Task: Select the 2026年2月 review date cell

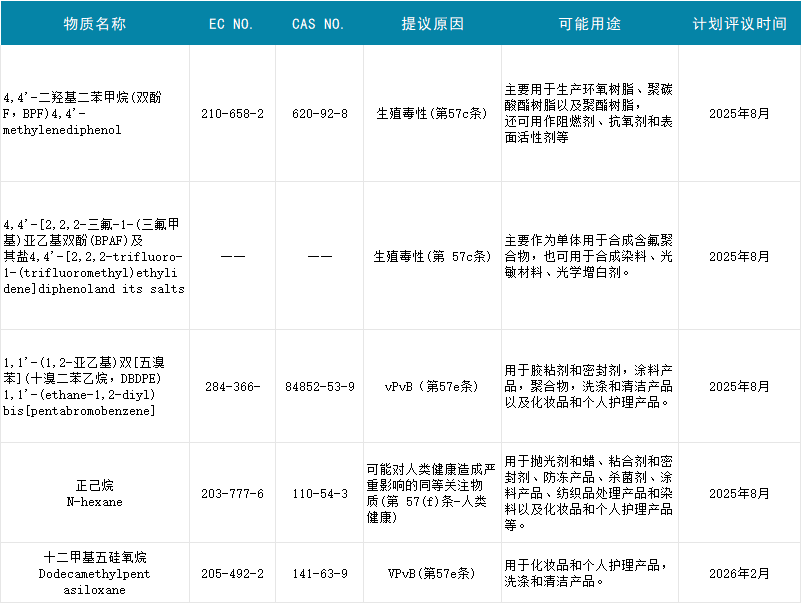Action: [x=739, y=573]
